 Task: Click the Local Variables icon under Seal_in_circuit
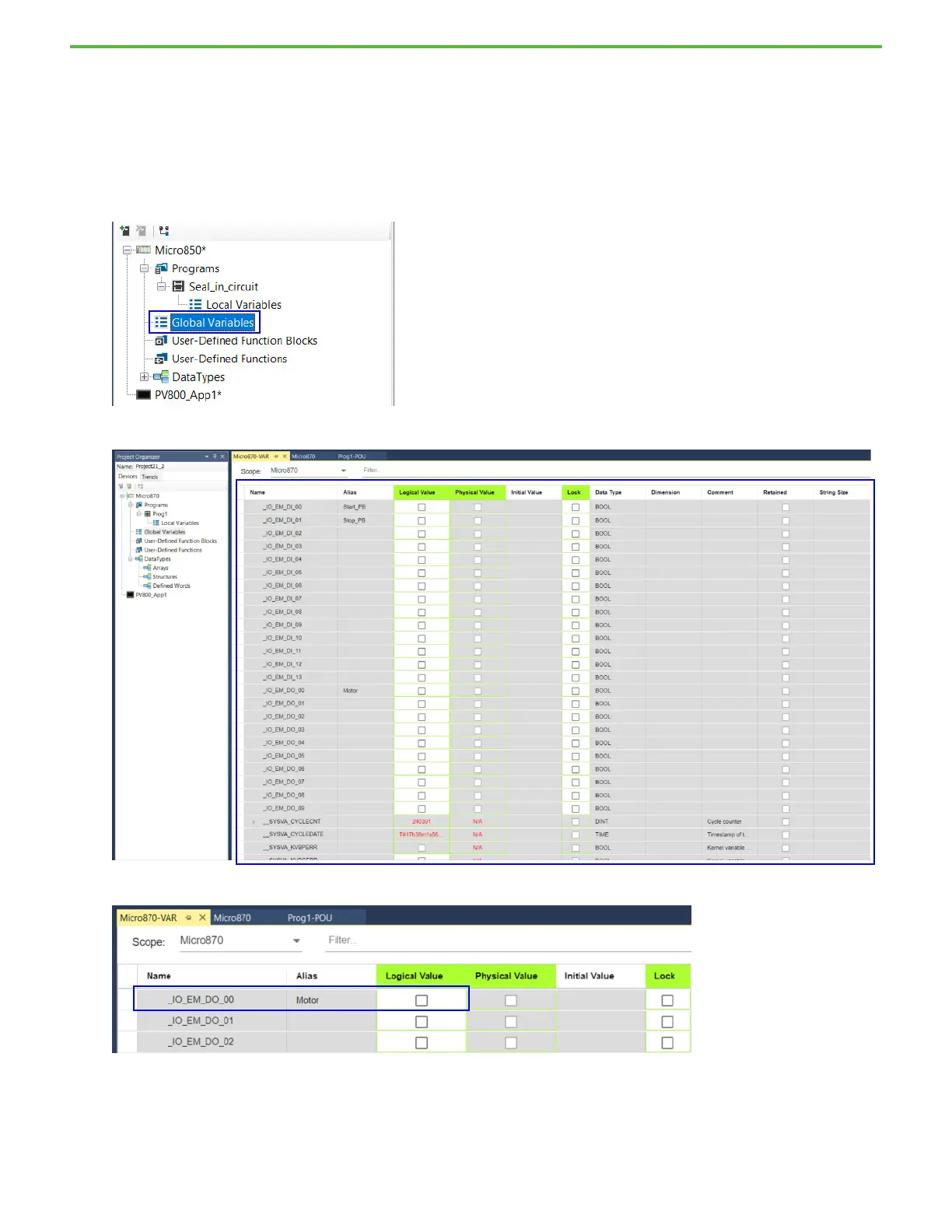[196, 304]
